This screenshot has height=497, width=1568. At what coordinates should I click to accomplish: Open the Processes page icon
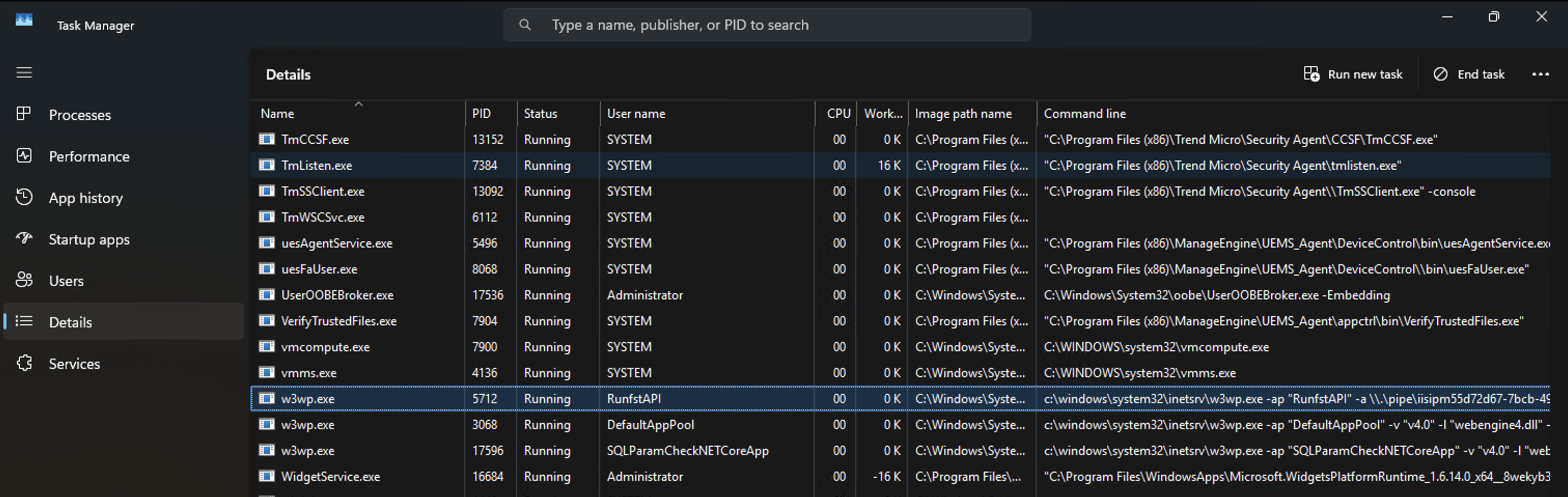(x=24, y=114)
